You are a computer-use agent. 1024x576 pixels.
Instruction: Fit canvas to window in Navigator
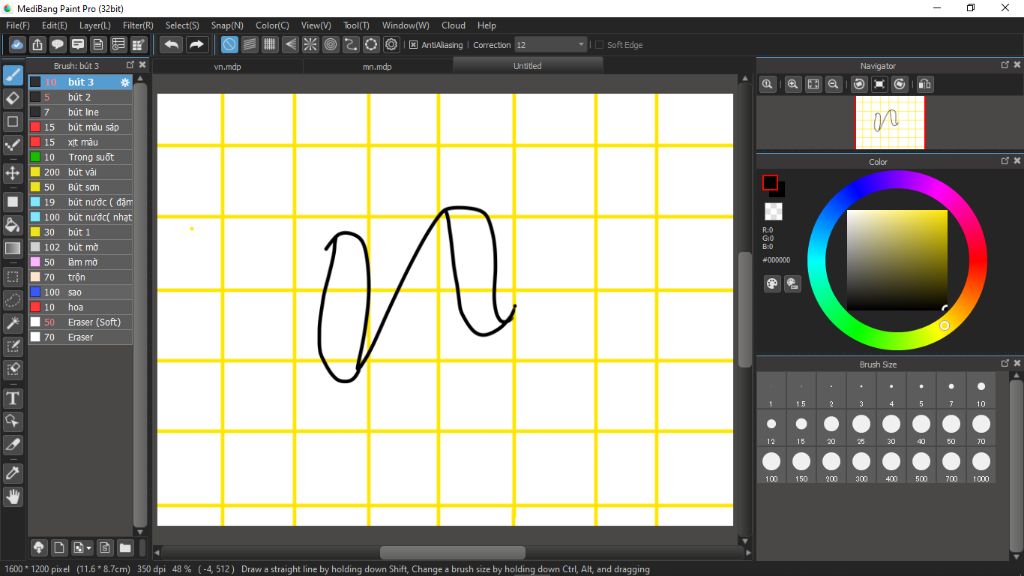[x=813, y=84]
